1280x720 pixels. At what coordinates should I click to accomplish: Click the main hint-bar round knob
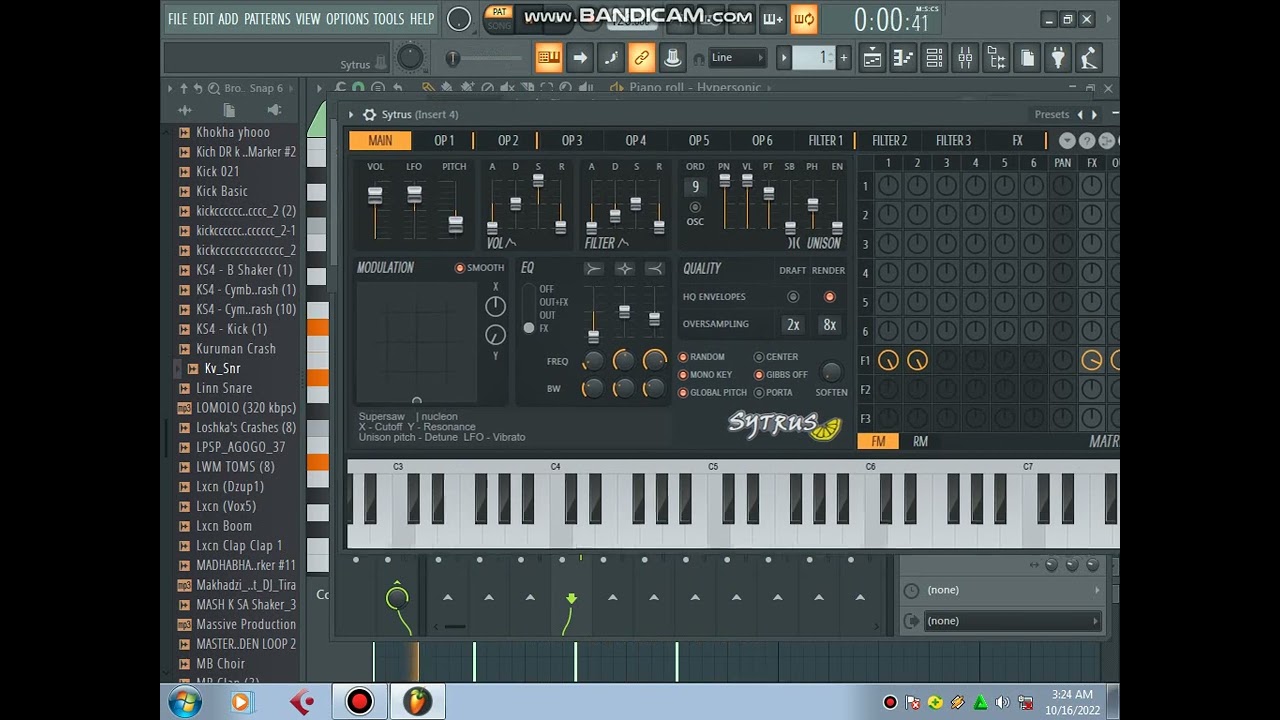tap(410, 57)
